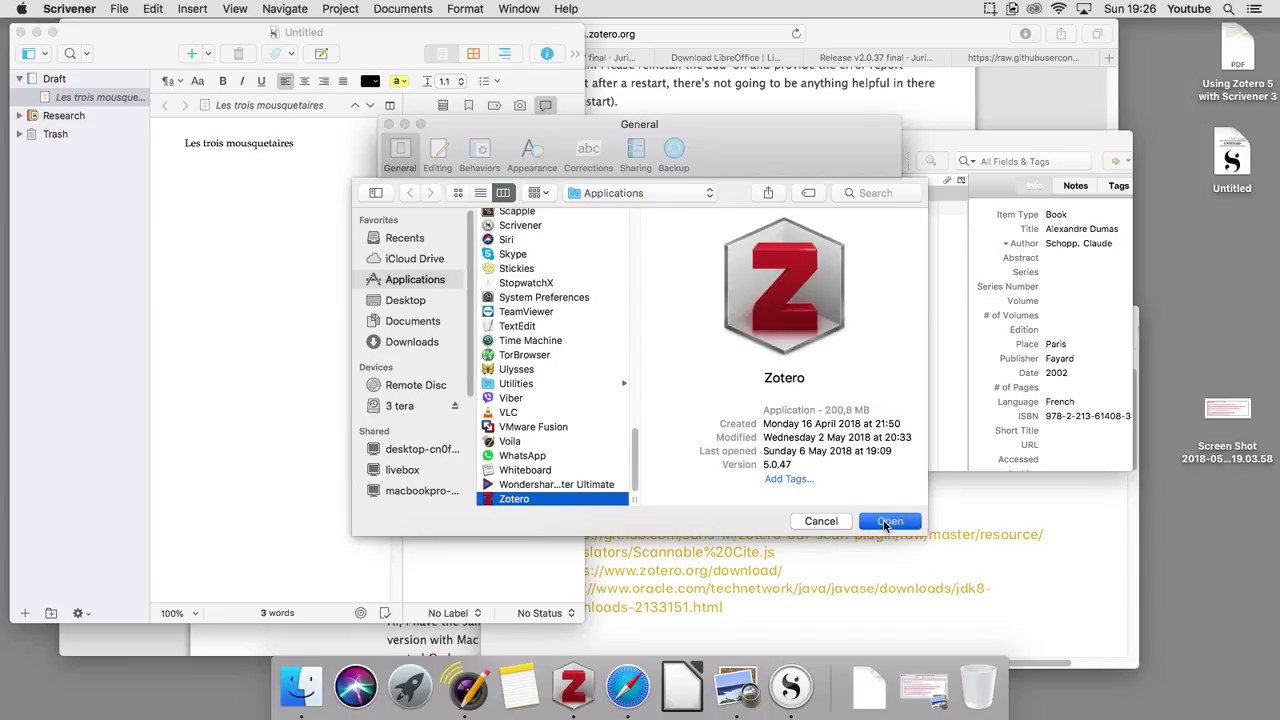This screenshot has width=1280, height=720.
Task: Switch to single document view mode
Action: coord(442,54)
